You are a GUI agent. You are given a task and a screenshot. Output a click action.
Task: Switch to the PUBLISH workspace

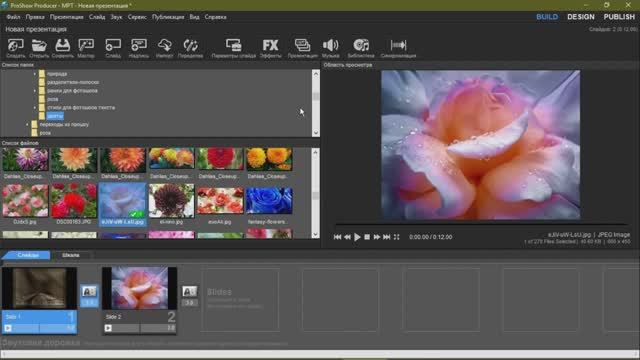click(x=619, y=17)
